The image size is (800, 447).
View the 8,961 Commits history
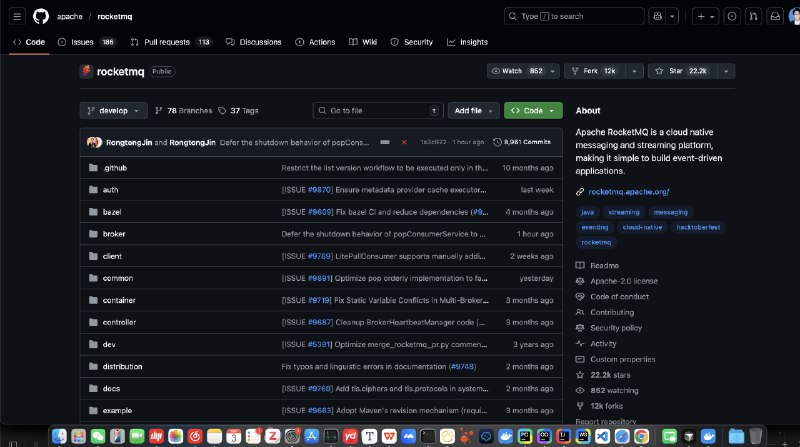(521, 142)
